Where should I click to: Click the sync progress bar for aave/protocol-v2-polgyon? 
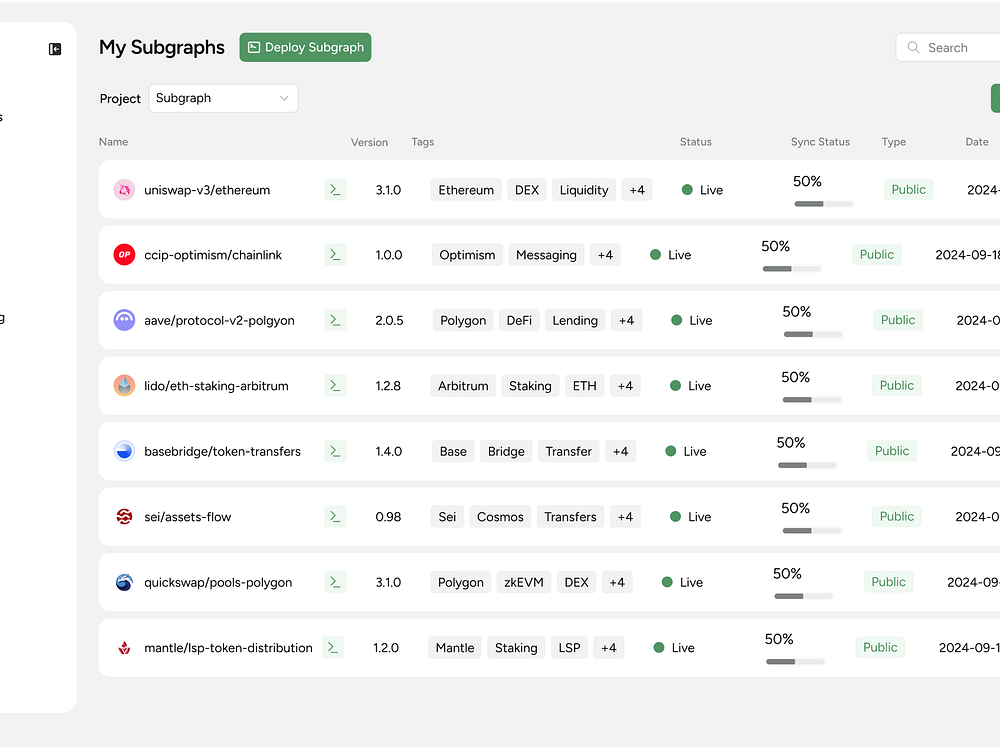(813, 334)
